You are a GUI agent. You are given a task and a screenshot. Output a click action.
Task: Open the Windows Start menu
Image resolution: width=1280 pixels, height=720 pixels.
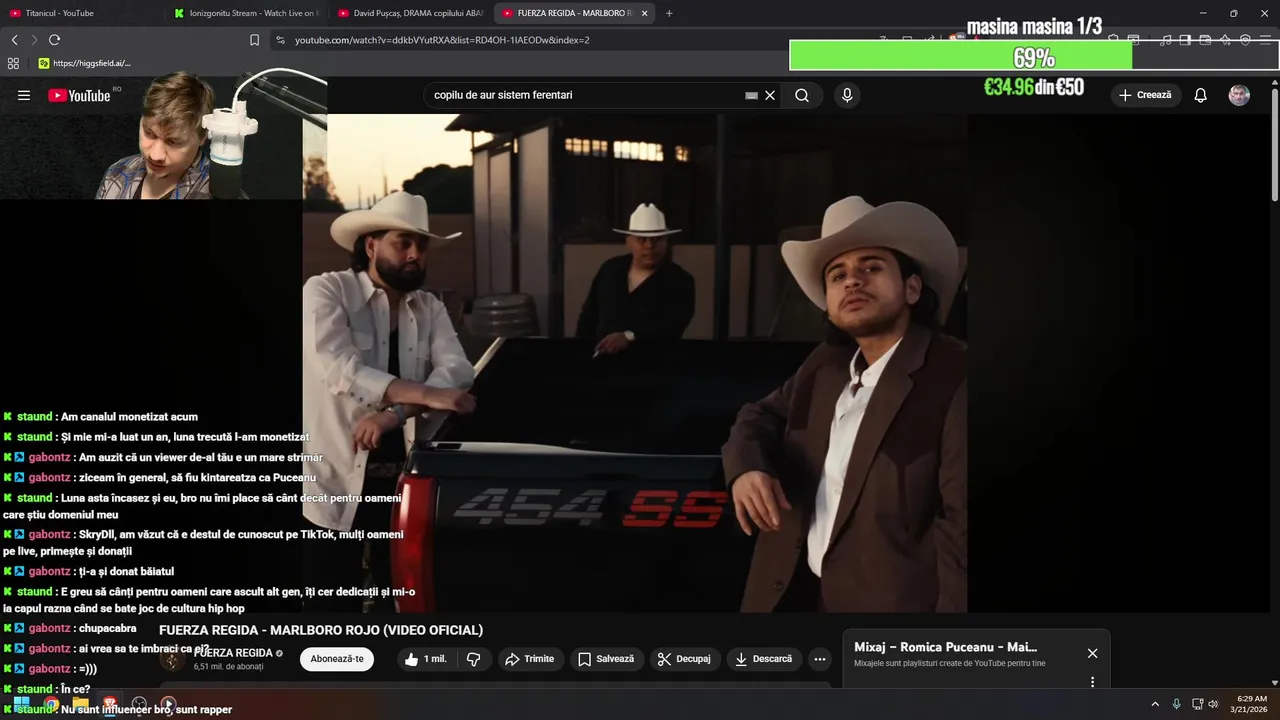pyautogui.click(x=21, y=704)
